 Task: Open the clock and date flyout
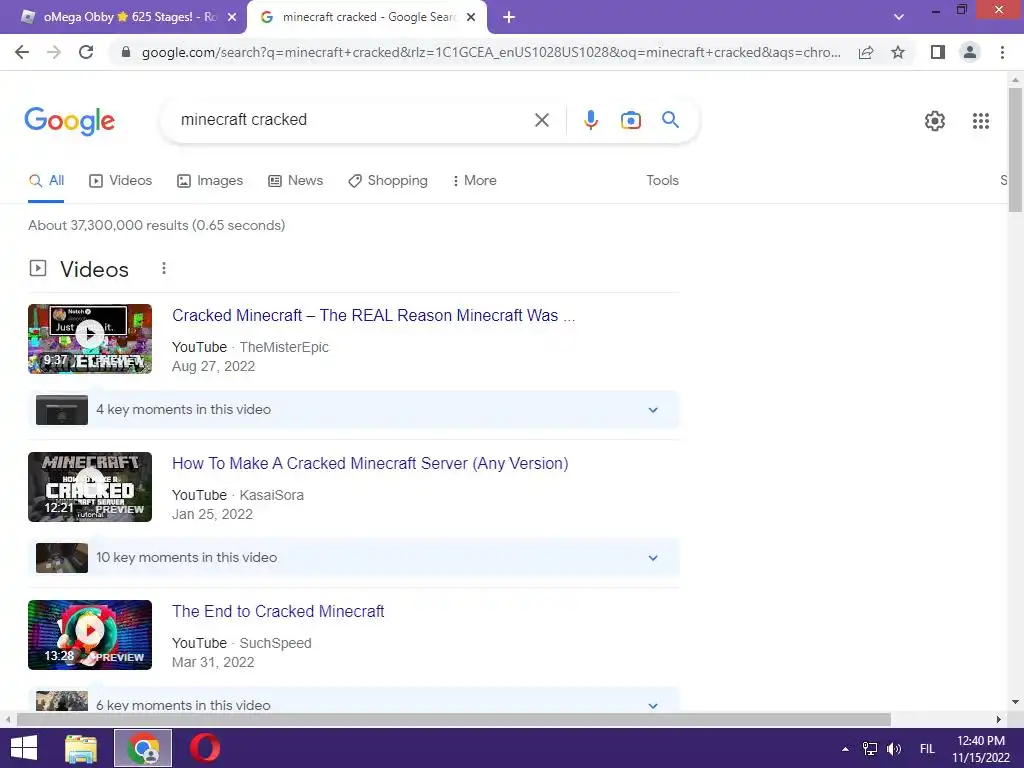click(980, 749)
